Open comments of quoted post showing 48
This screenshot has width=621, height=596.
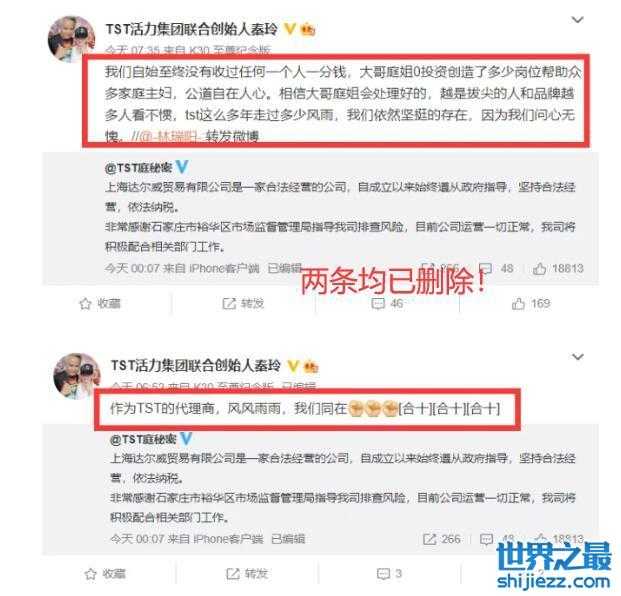coord(486,268)
